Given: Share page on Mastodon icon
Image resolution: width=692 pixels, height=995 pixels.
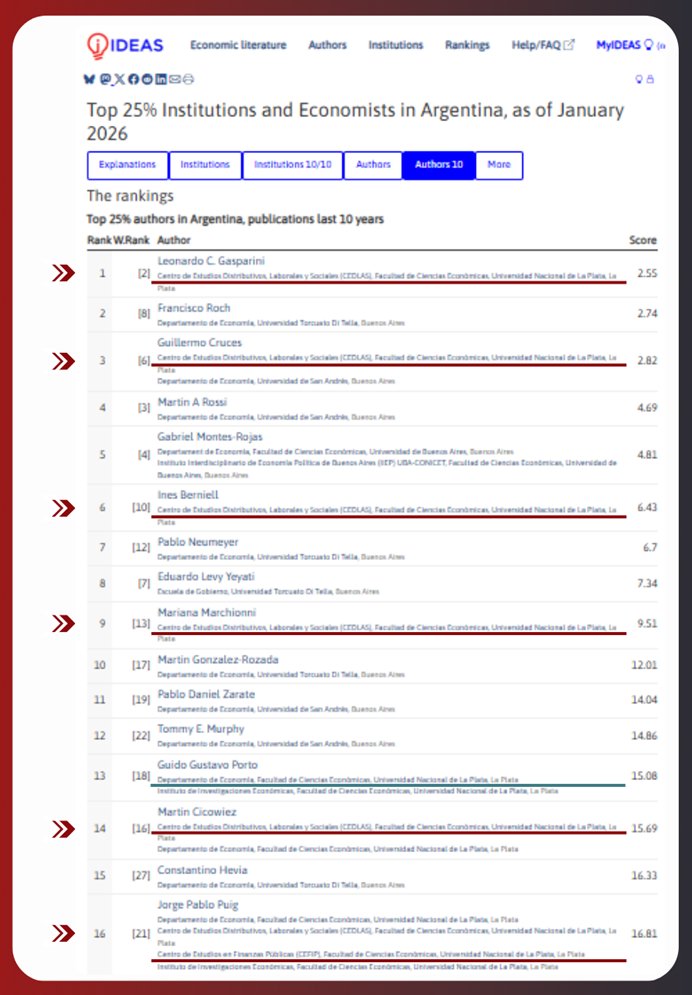Looking at the screenshot, I should [105, 79].
